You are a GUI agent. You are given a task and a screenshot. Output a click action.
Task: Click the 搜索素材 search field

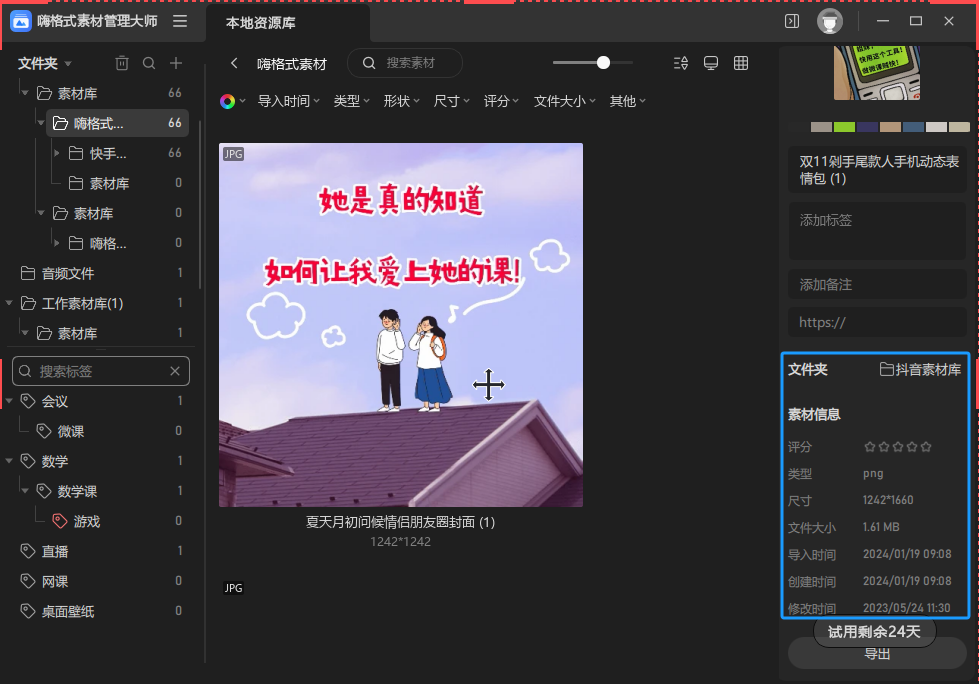click(x=405, y=63)
